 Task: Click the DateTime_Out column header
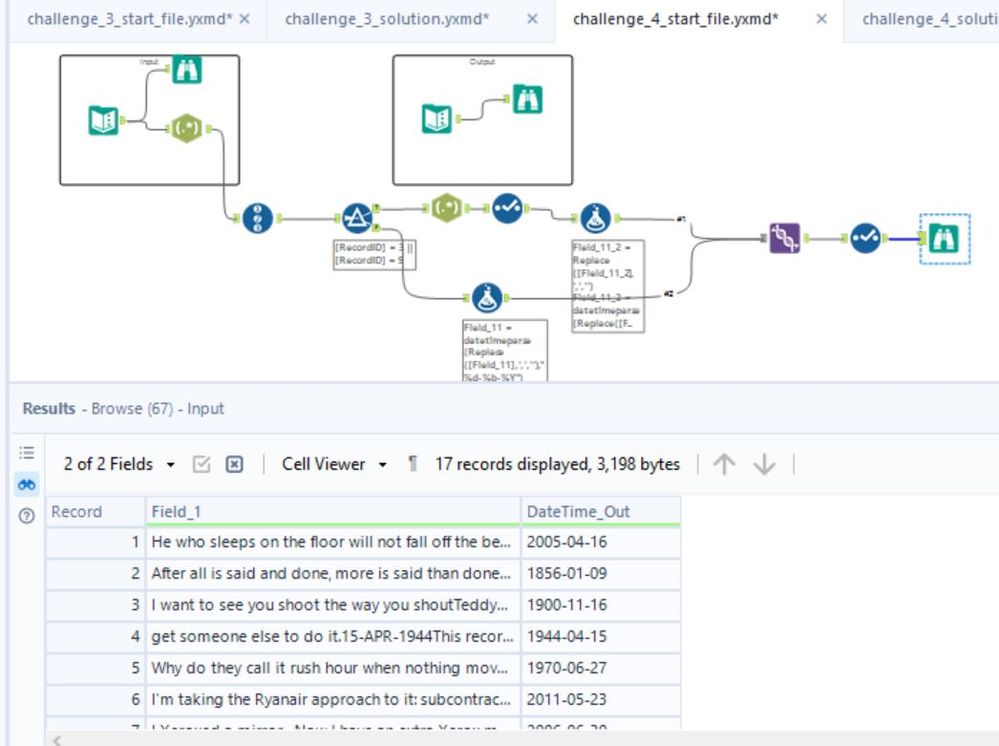pos(601,512)
